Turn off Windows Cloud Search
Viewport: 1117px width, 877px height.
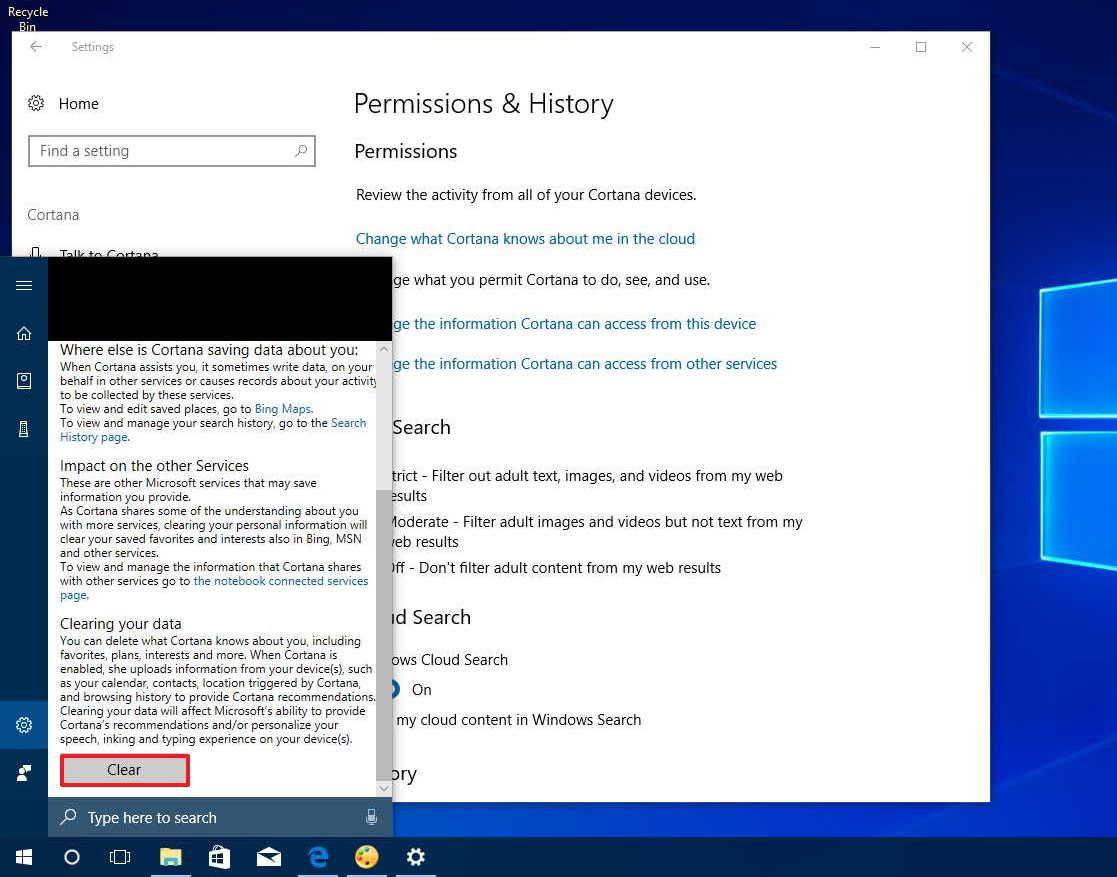tap(399, 690)
